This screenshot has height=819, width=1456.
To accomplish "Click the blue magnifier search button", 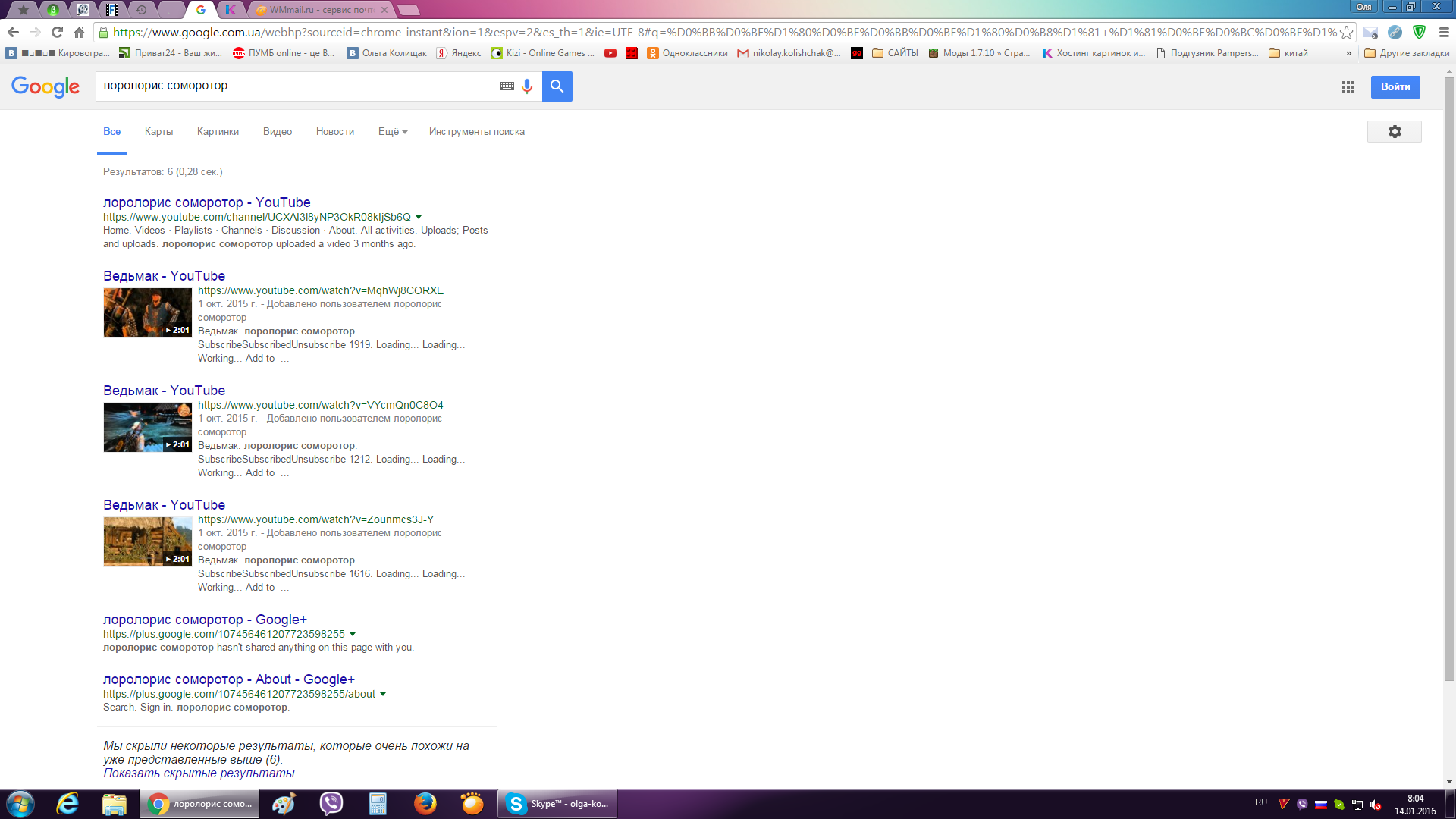I will coord(557,86).
